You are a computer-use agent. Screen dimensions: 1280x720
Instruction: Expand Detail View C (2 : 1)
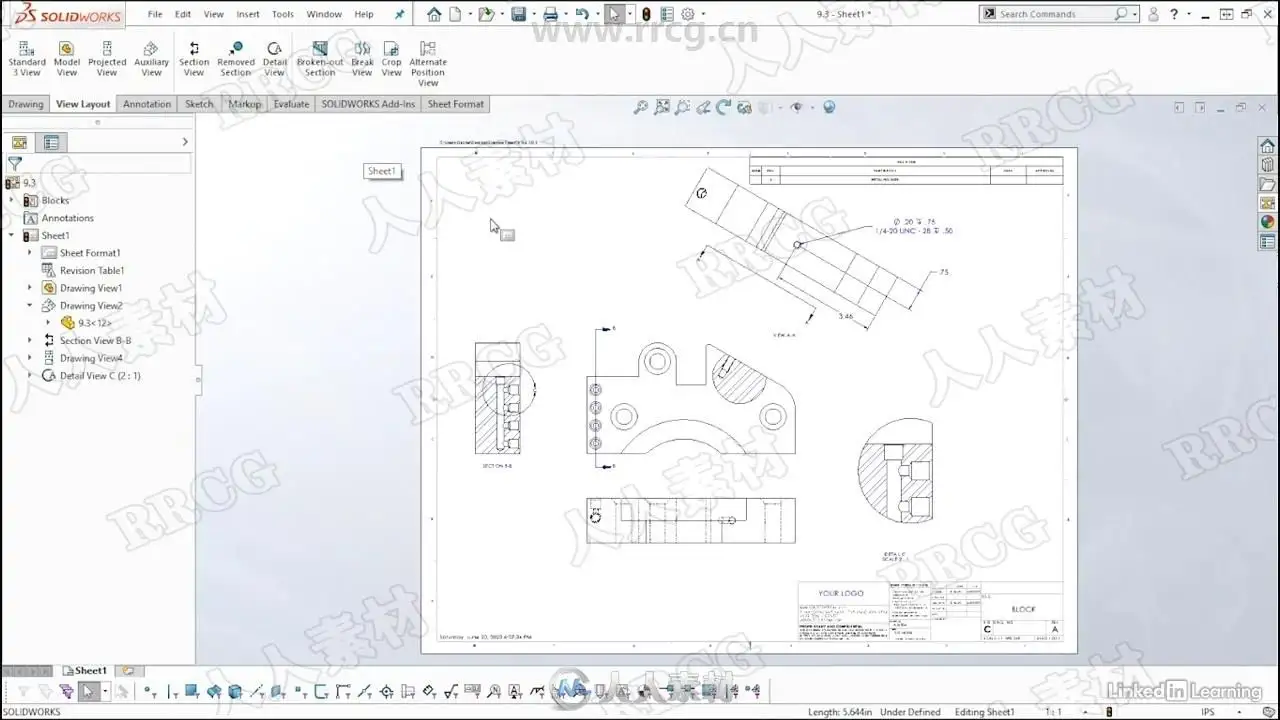[x=29, y=375]
